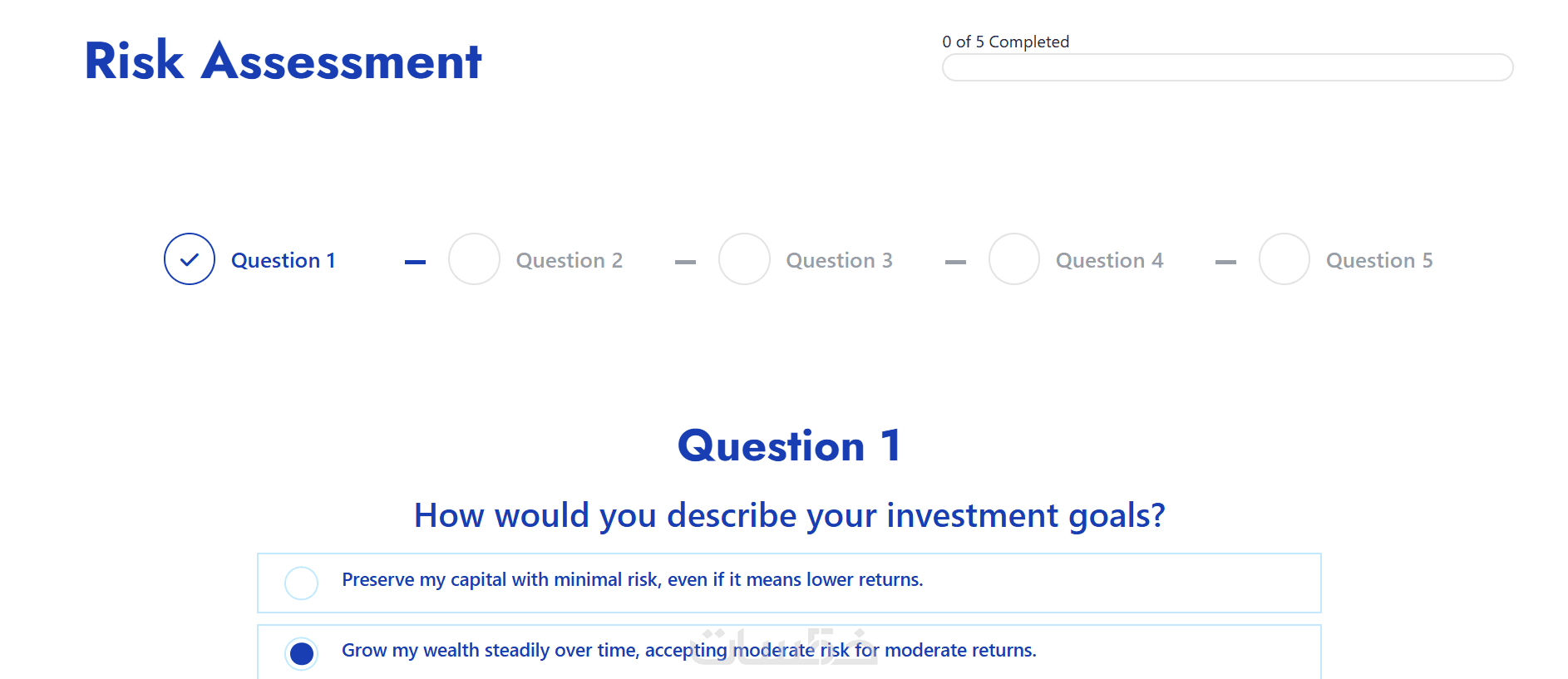This screenshot has height=679, width=1568.
Task: Click the blue dash after Question 1 step
Action: click(415, 262)
